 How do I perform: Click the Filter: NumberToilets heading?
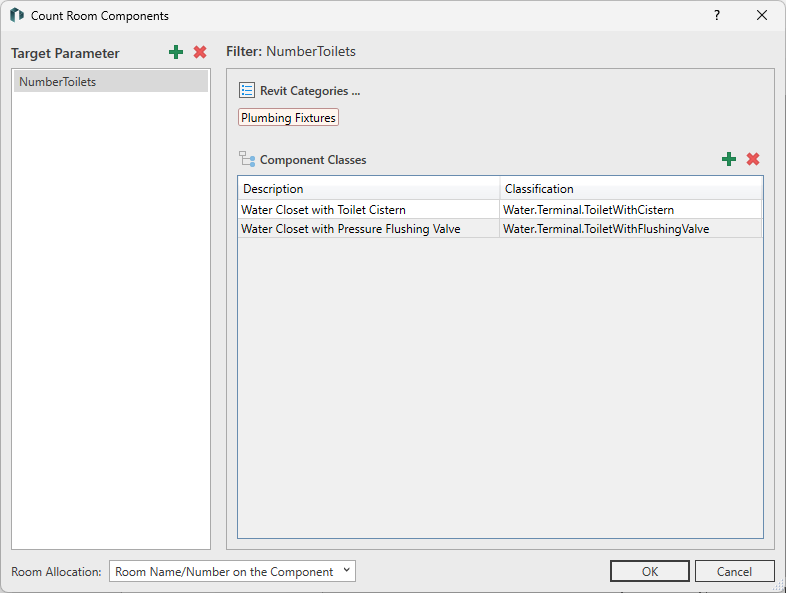(x=291, y=51)
